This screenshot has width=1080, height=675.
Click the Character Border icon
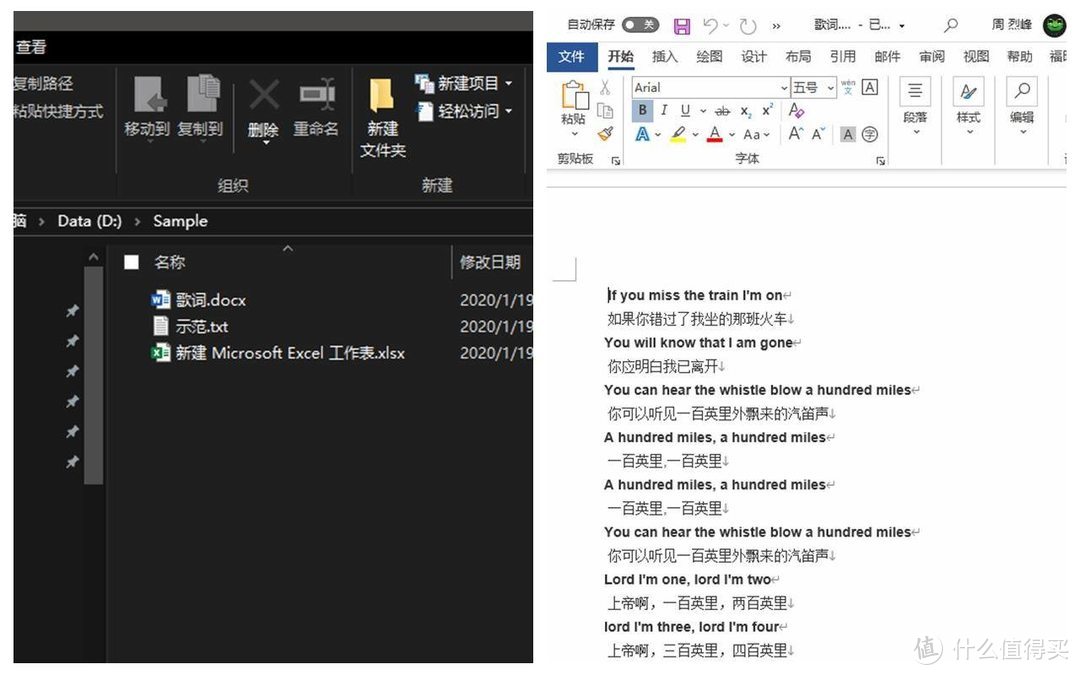pos(870,87)
